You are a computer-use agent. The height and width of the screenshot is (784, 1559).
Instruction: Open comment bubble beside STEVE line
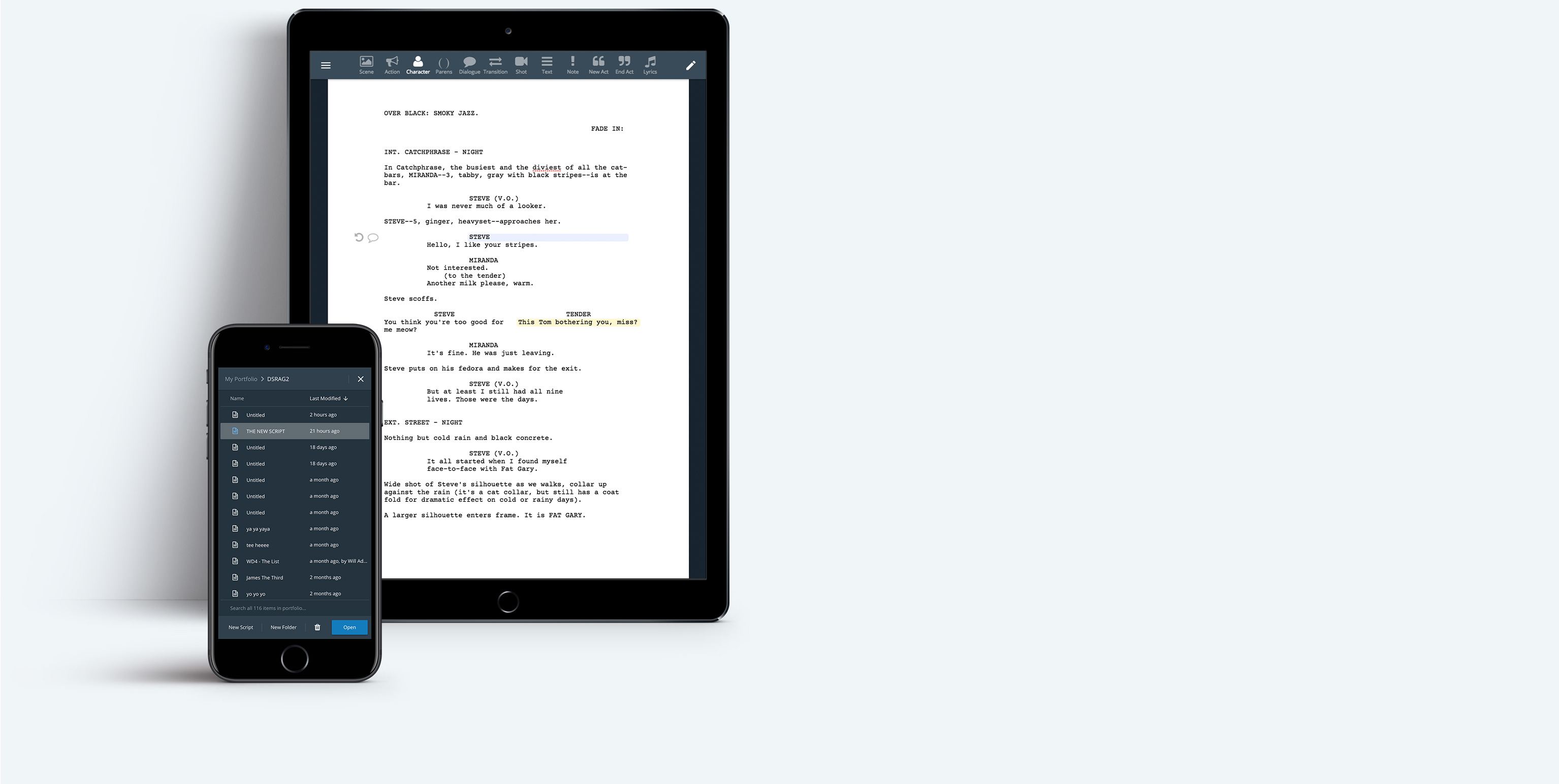373,238
